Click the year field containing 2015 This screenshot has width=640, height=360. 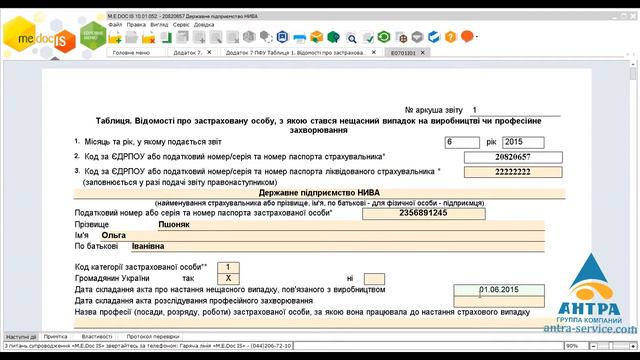523,142
